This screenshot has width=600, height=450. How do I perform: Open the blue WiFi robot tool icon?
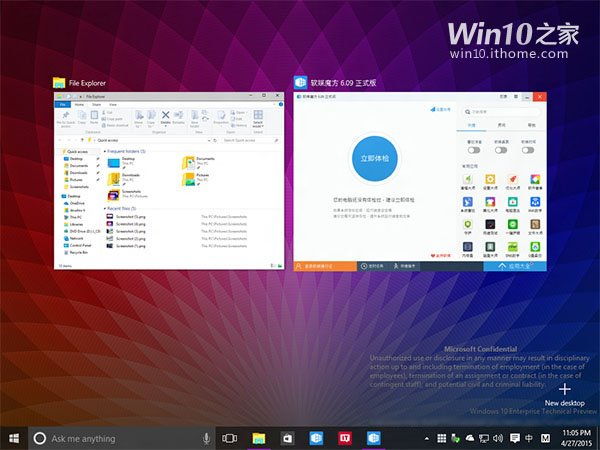(535, 202)
